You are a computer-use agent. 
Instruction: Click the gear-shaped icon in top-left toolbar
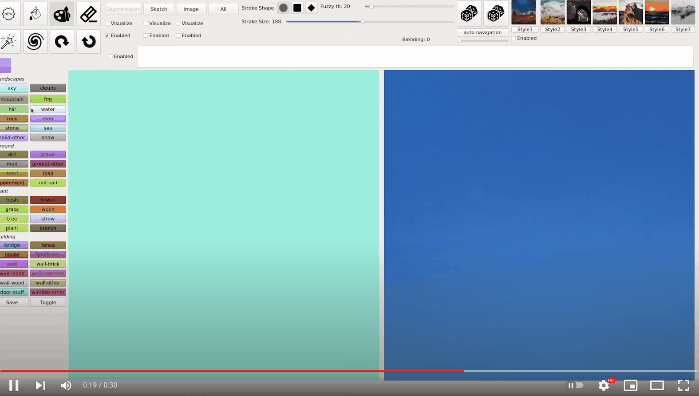[x=9, y=14]
